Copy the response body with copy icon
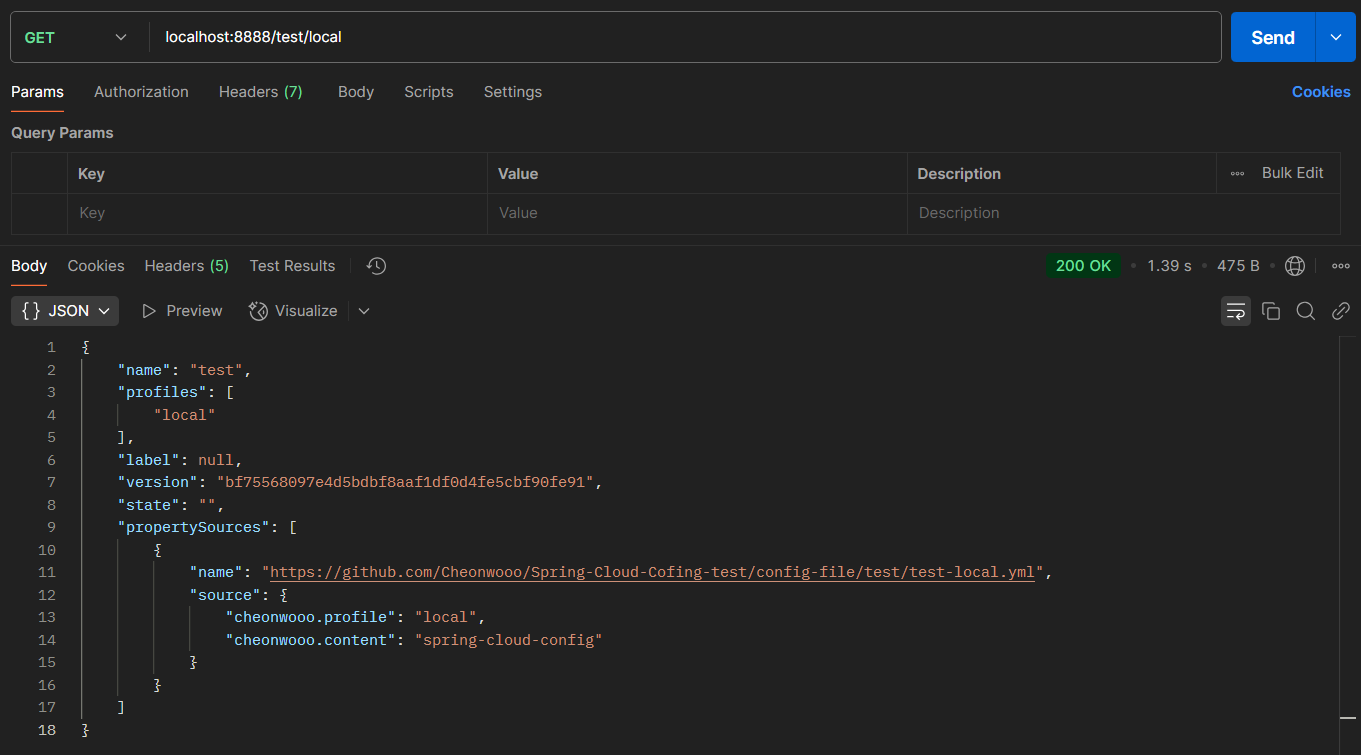Viewport: 1361px width, 755px height. pos(1271,311)
